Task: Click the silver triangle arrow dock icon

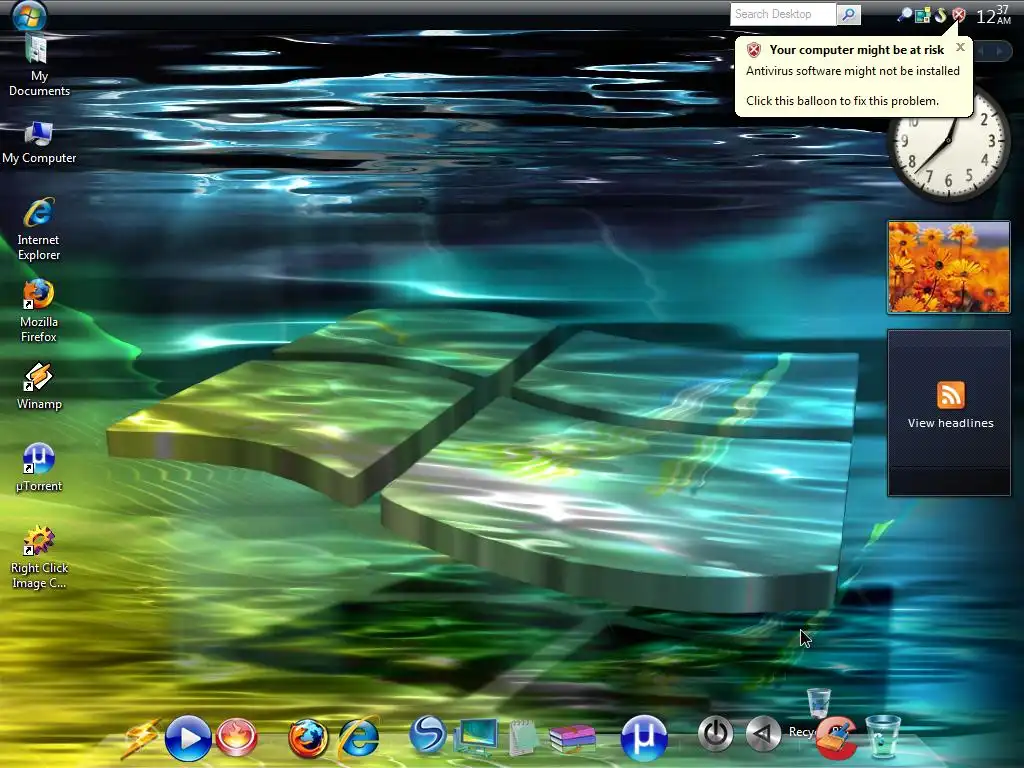Action: point(763,733)
